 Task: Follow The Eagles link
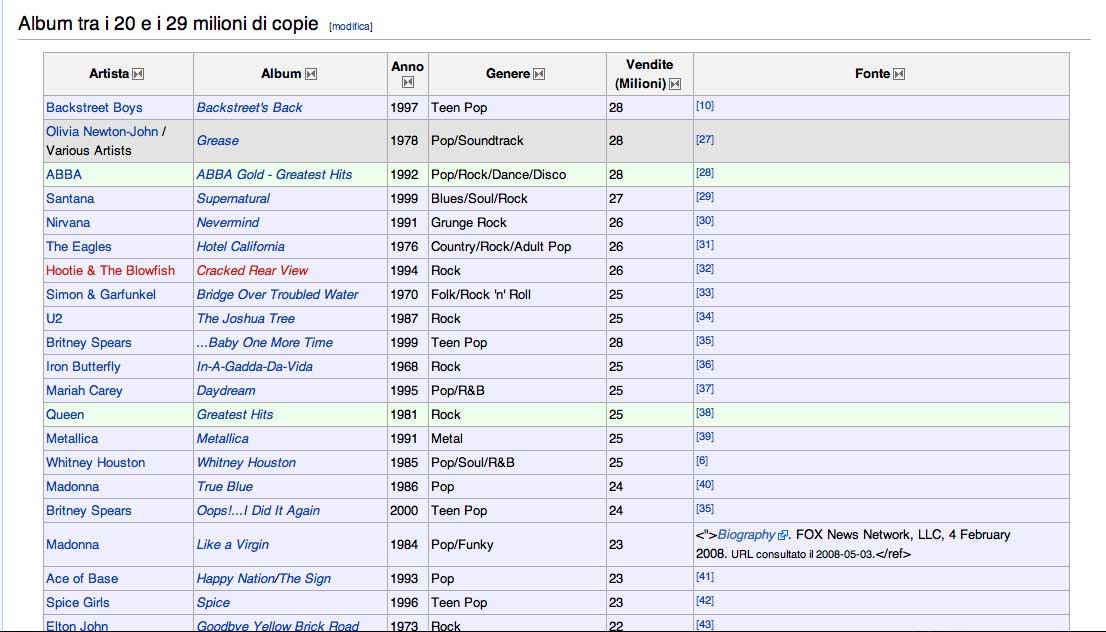(78, 246)
